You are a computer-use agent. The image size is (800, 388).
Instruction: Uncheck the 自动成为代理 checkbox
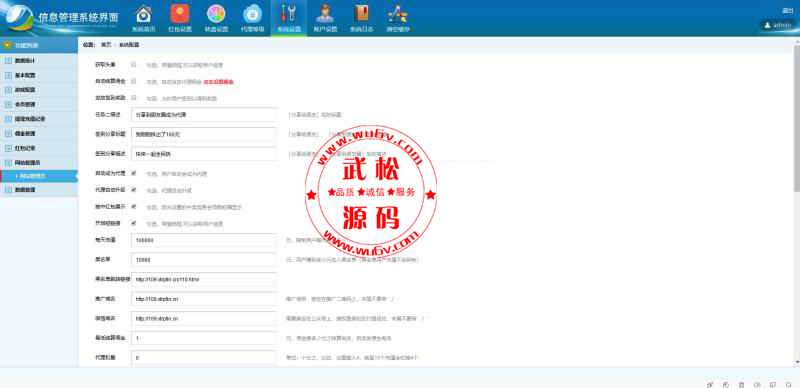point(134,174)
